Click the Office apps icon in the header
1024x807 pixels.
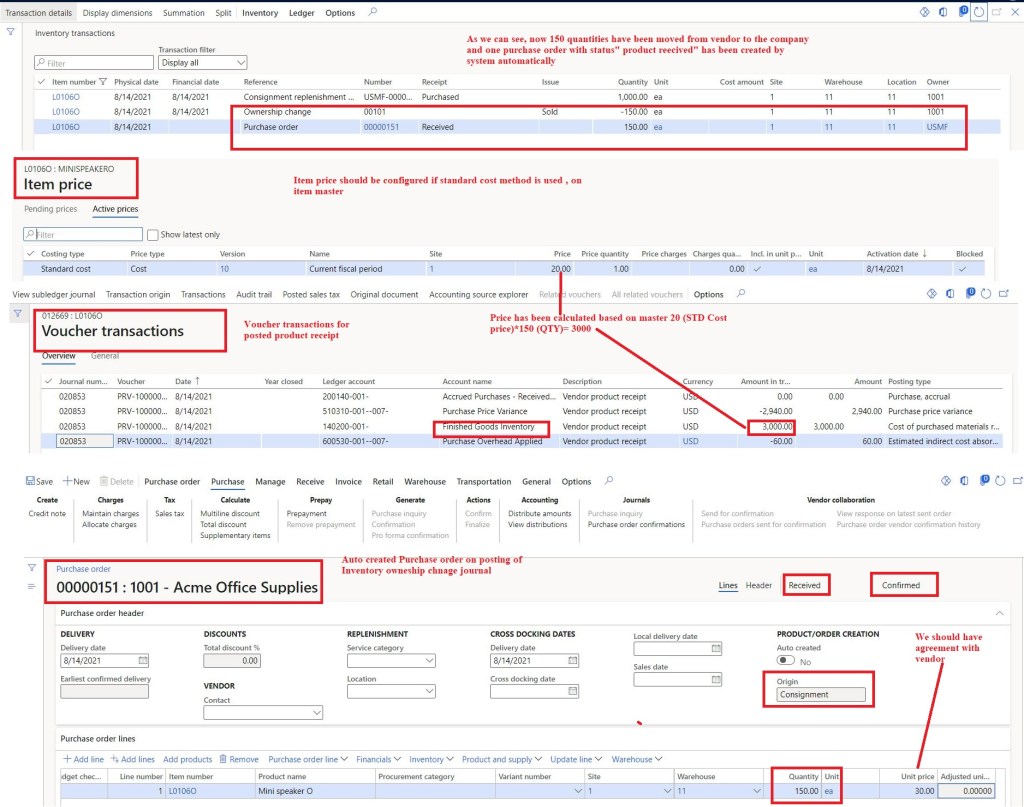coord(943,11)
